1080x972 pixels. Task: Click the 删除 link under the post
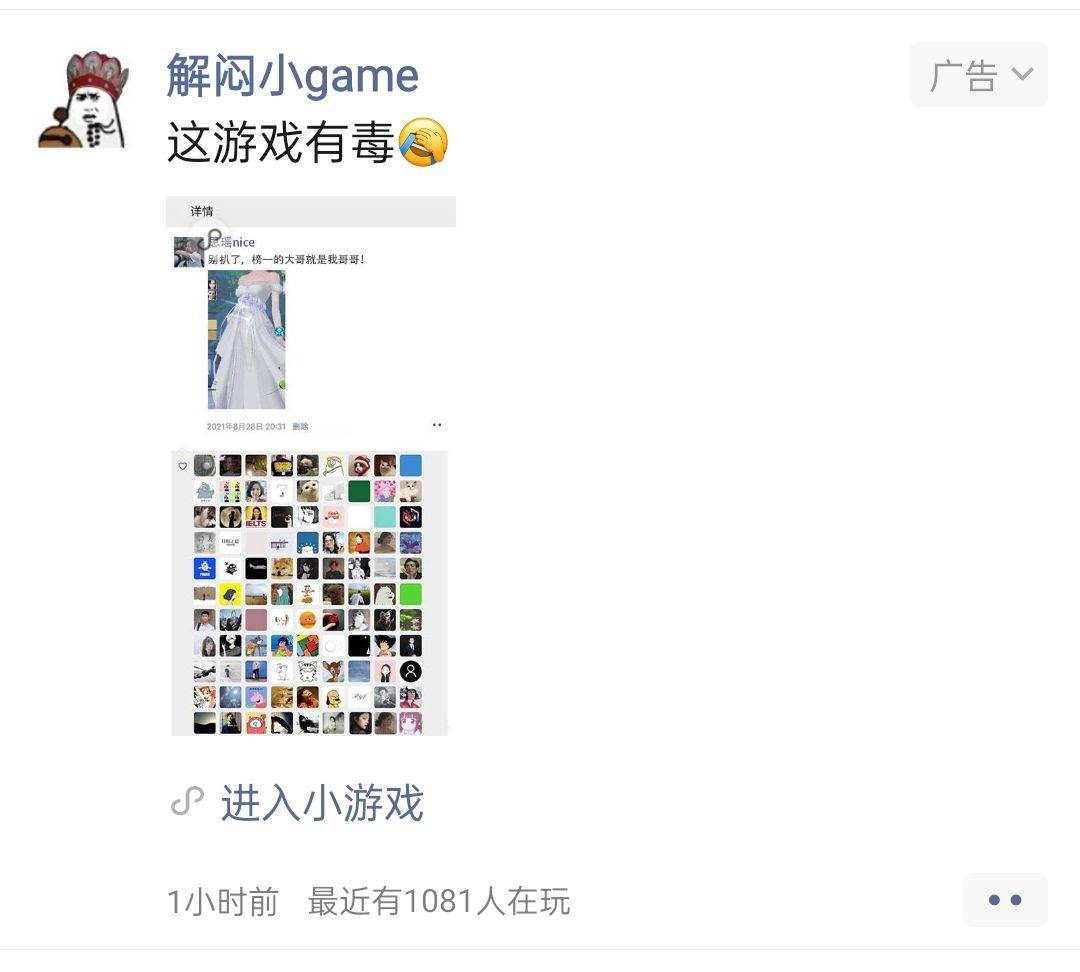pos(300,426)
